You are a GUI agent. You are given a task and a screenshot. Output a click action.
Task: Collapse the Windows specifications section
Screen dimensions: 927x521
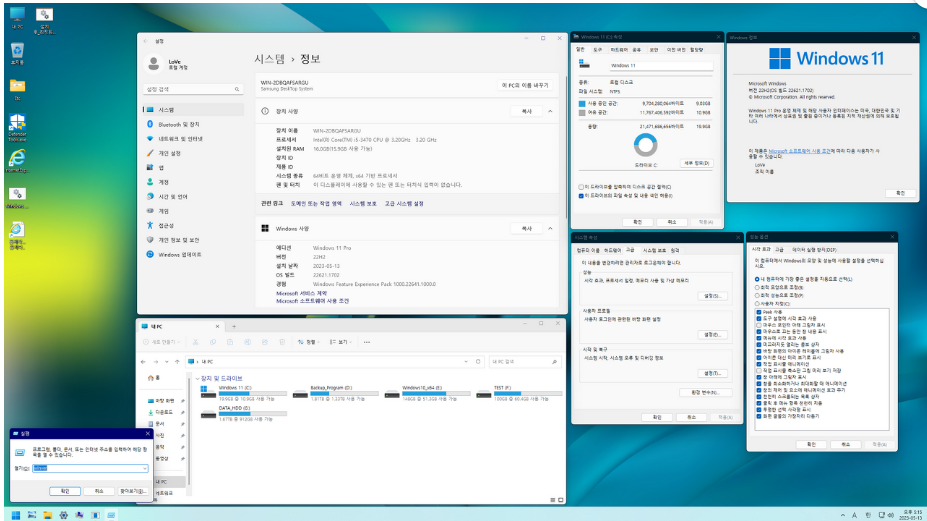tap(550, 228)
